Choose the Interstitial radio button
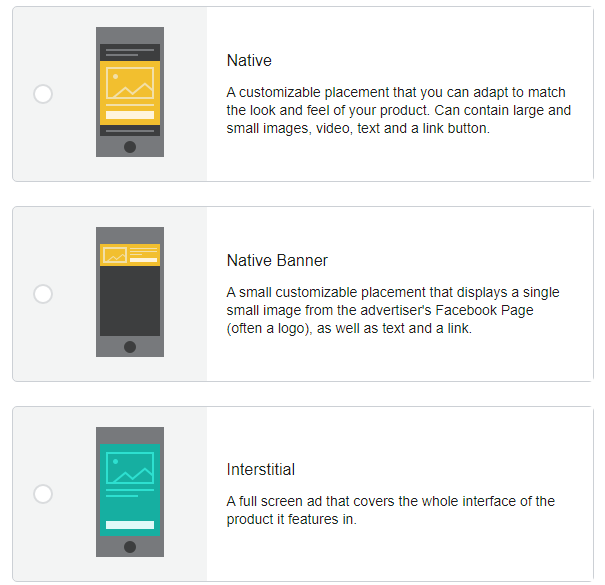 43,494
